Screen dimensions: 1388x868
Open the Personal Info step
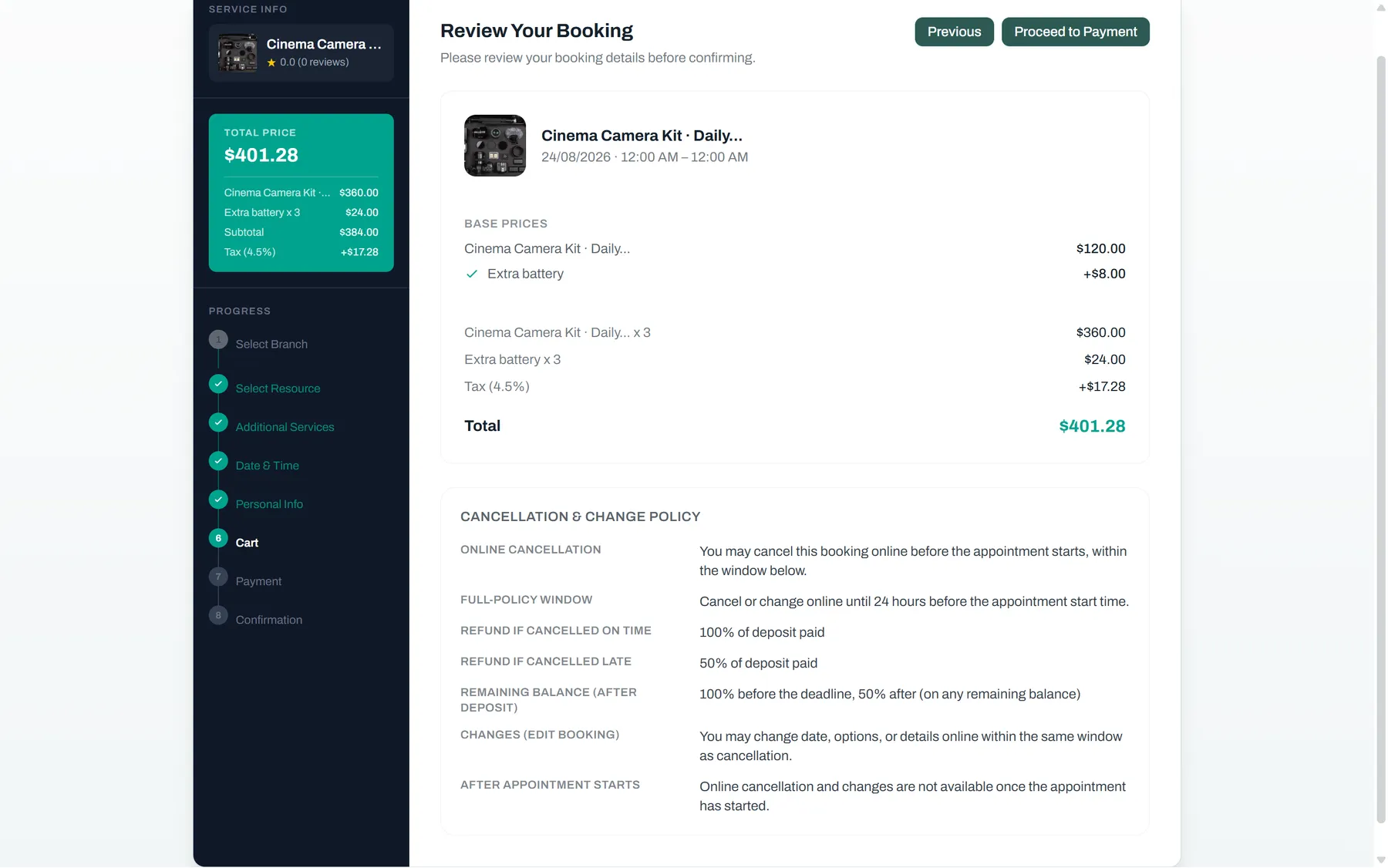269,504
